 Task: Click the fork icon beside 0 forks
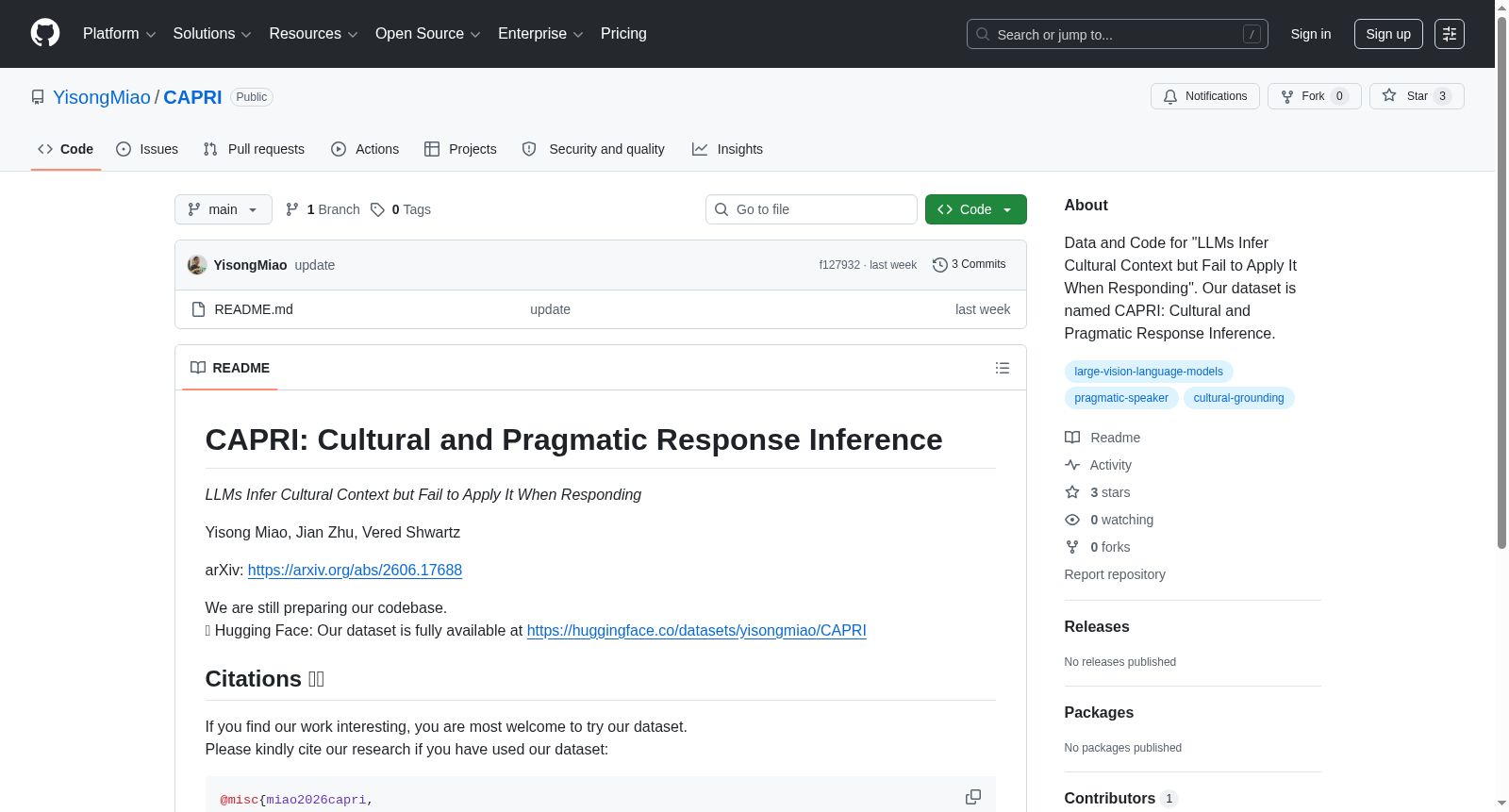pyautogui.click(x=1072, y=547)
